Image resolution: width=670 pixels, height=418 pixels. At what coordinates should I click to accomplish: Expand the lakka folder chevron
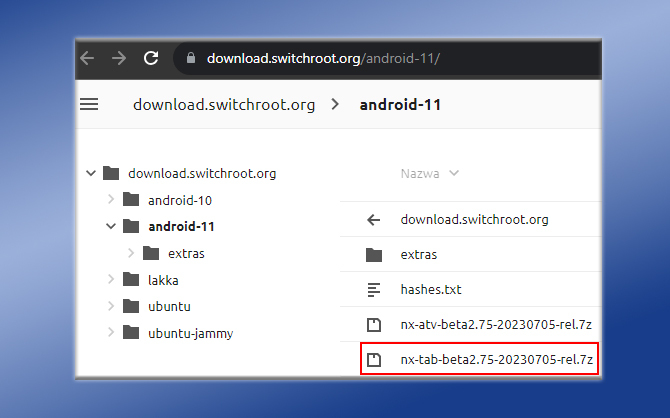(111, 280)
